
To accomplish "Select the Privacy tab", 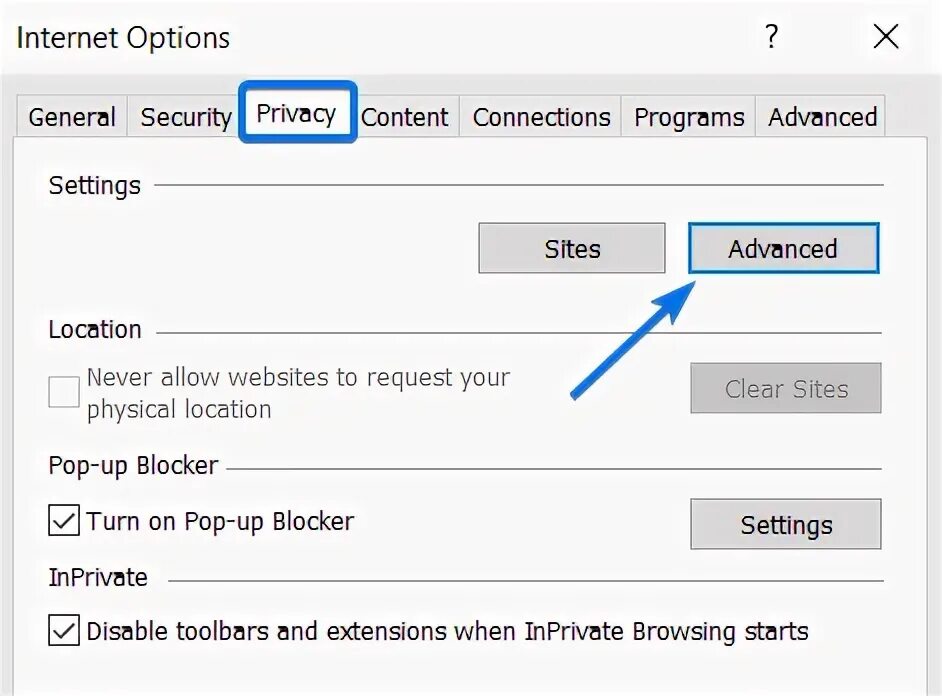I will pyautogui.click(x=296, y=113).
